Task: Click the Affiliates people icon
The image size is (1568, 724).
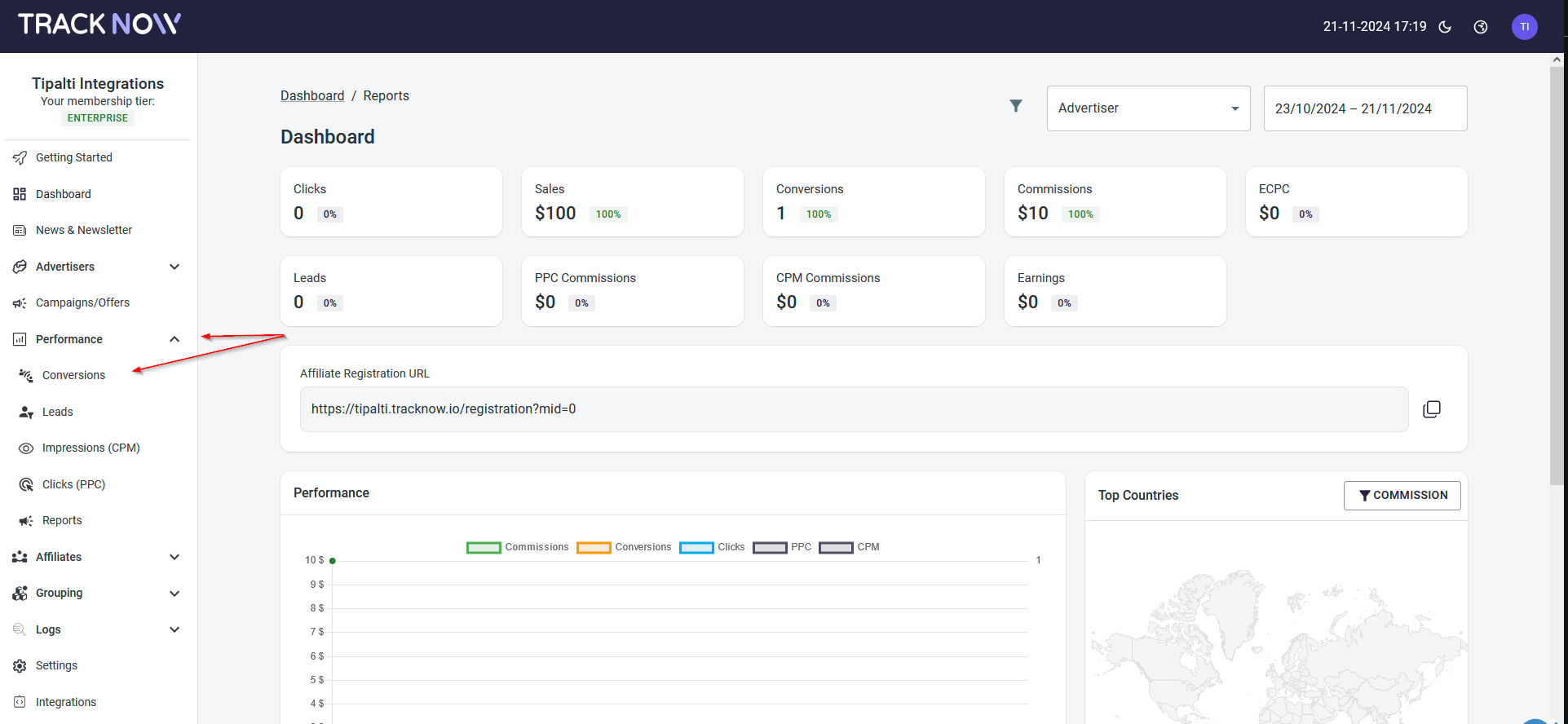Action: coord(20,557)
